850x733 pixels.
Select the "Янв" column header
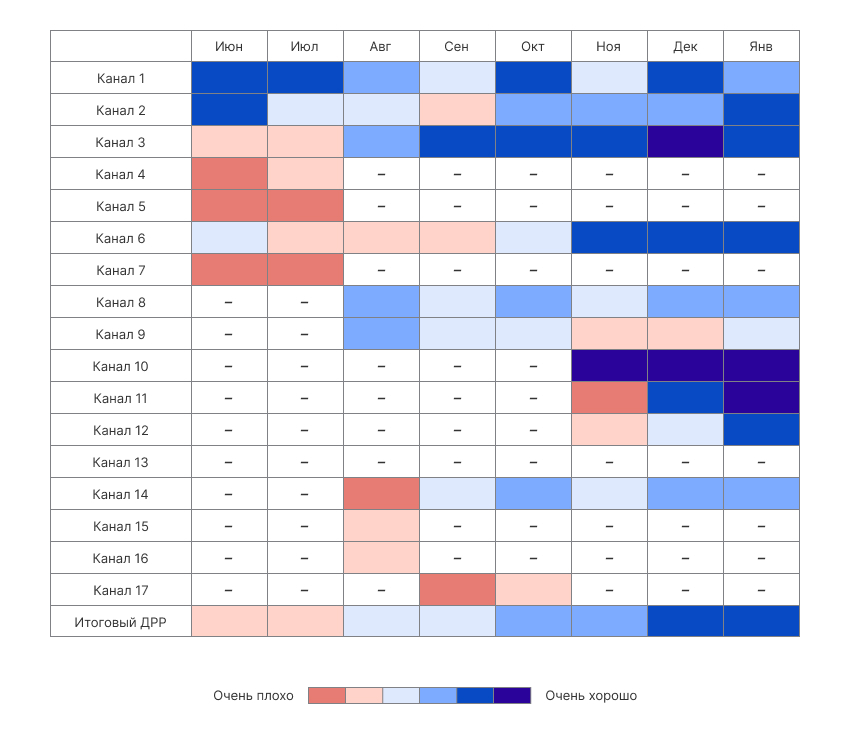(x=761, y=46)
